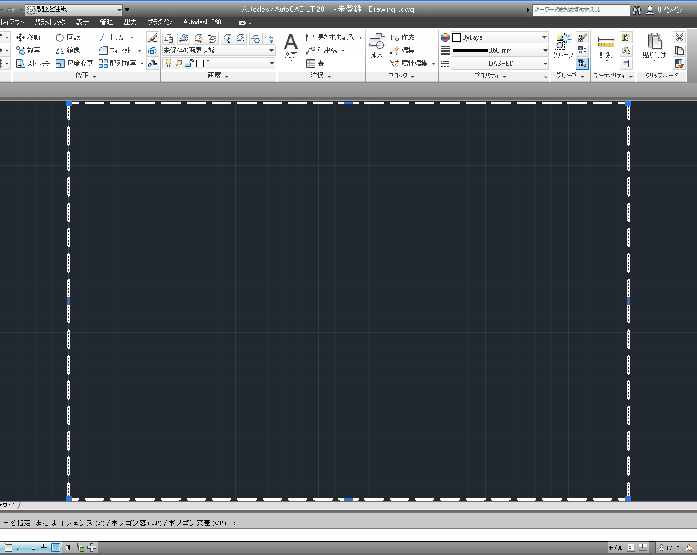Click the Linear dimension button in Annotation panel
The width and height of the screenshot is (697, 555).
point(332,37)
